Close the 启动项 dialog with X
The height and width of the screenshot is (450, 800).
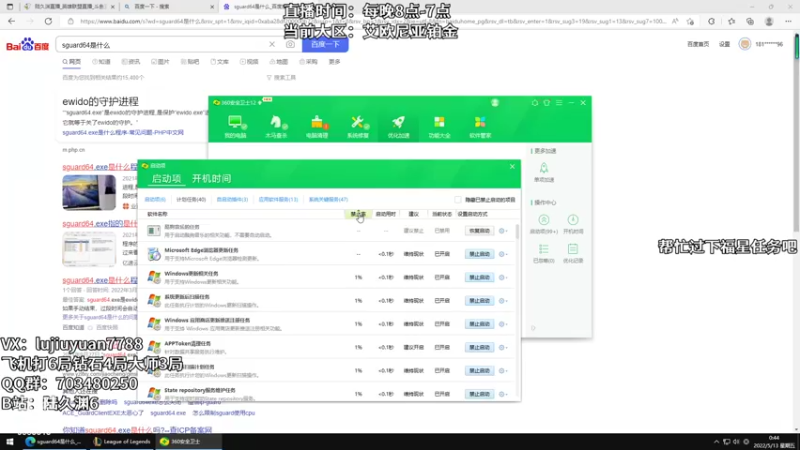[512, 167]
